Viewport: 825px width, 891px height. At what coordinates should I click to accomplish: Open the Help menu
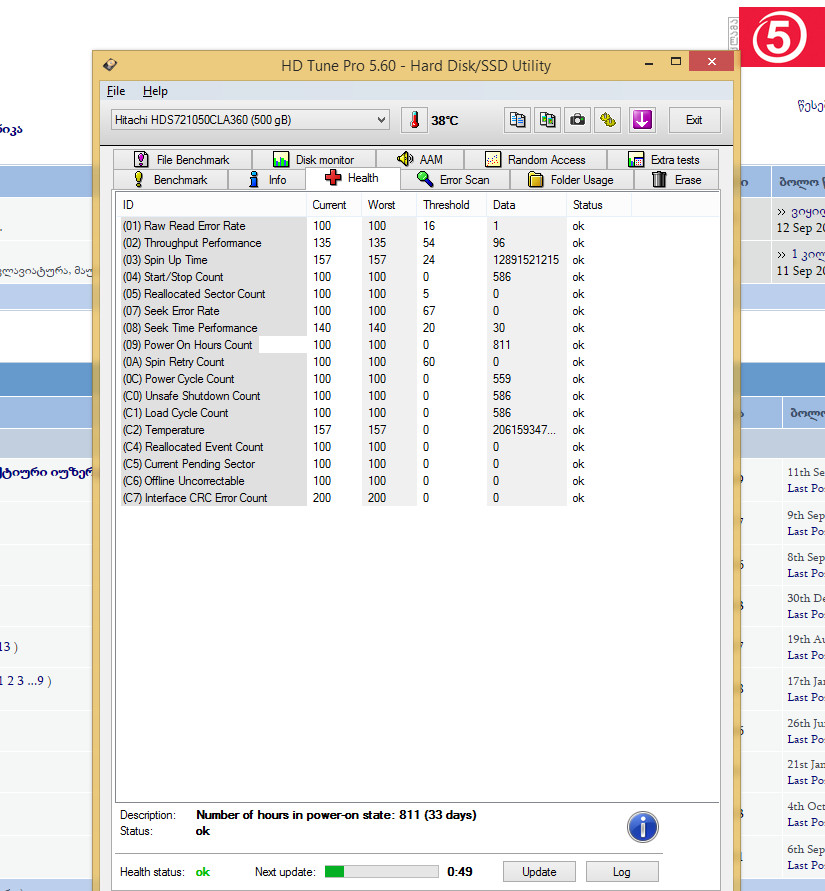[155, 91]
